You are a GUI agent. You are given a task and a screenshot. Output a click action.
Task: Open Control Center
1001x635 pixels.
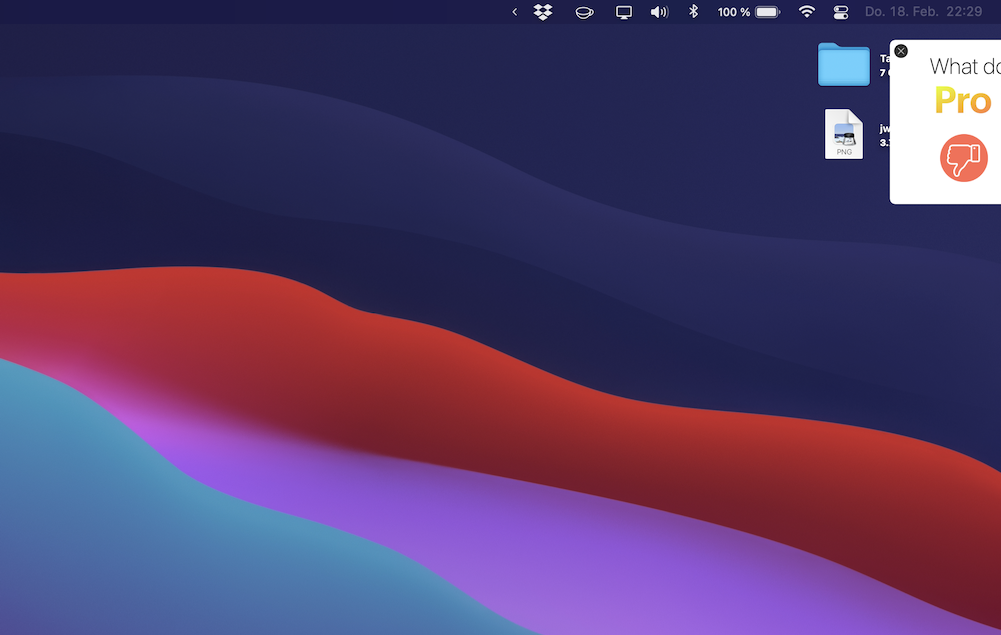[x=841, y=12]
